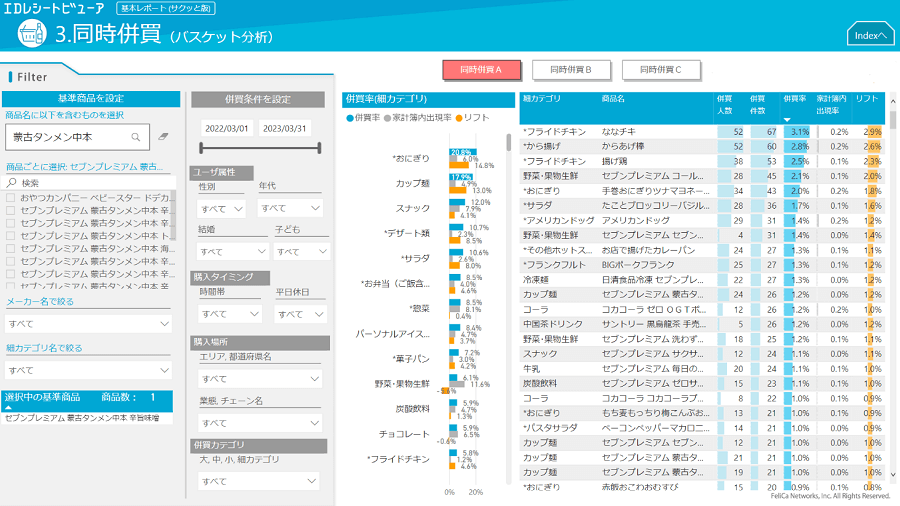Click the *パスタサラダ category cell
The image size is (900, 506).
(x=550, y=428)
